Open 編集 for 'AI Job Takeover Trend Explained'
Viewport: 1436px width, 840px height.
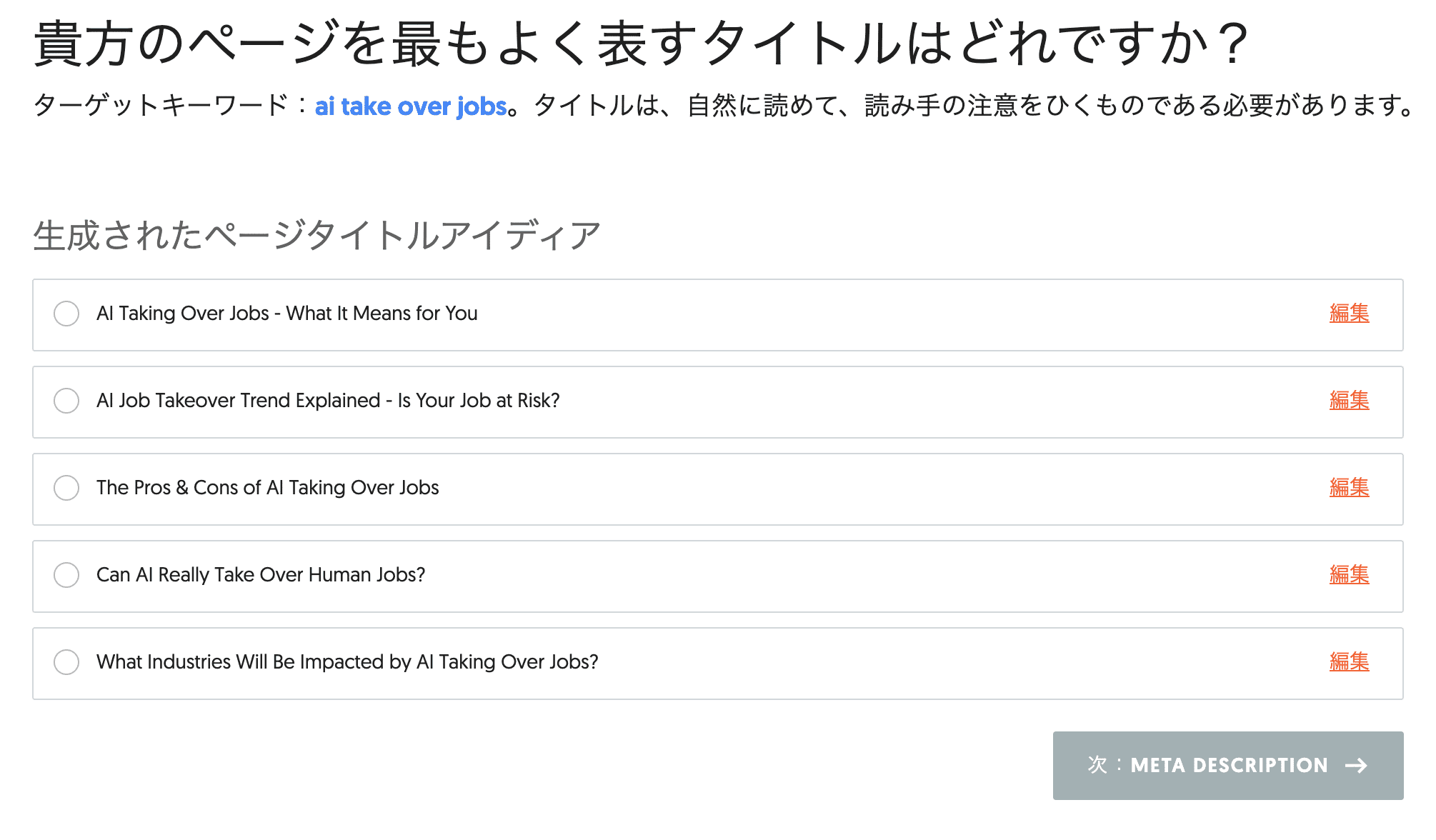[x=1349, y=401]
